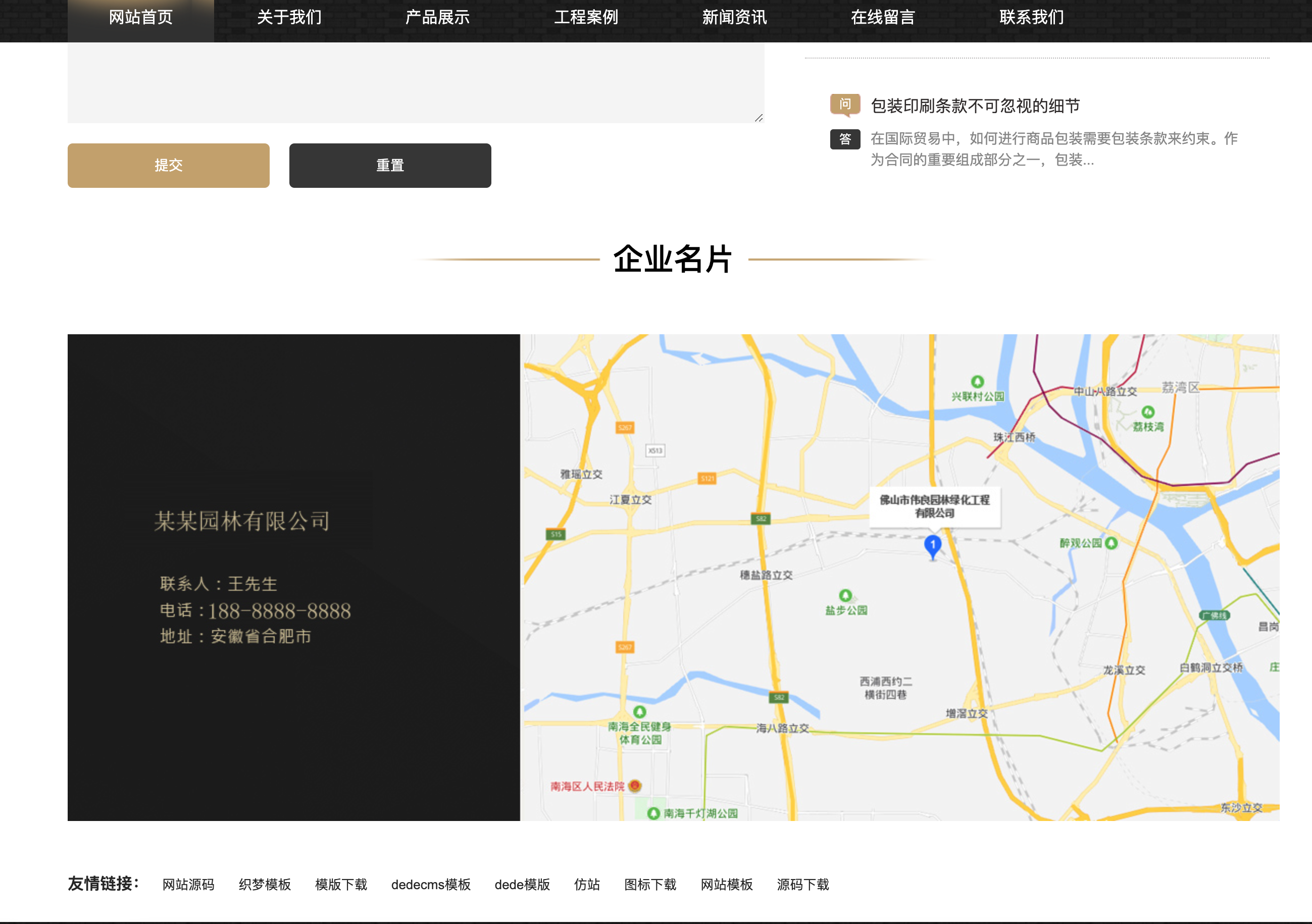
Task: Click the 荔枝湾 park icon on map
Action: coord(1148,412)
